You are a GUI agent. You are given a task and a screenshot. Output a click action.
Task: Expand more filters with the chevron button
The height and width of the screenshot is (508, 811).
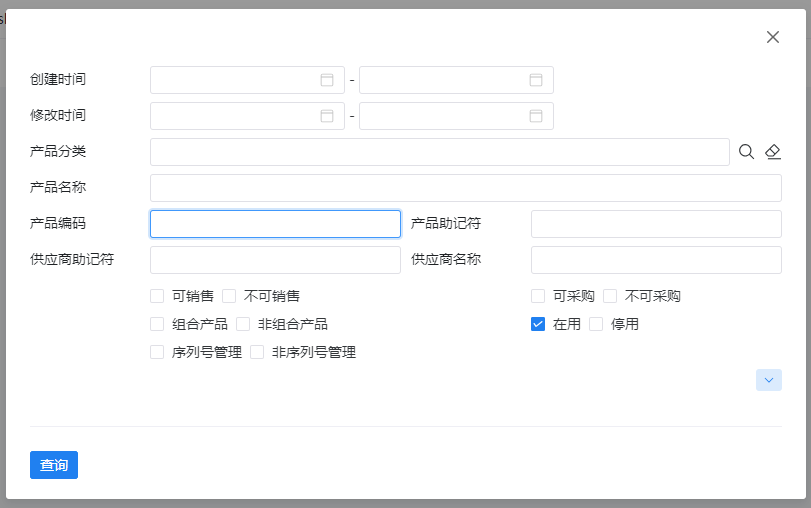tap(769, 380)
